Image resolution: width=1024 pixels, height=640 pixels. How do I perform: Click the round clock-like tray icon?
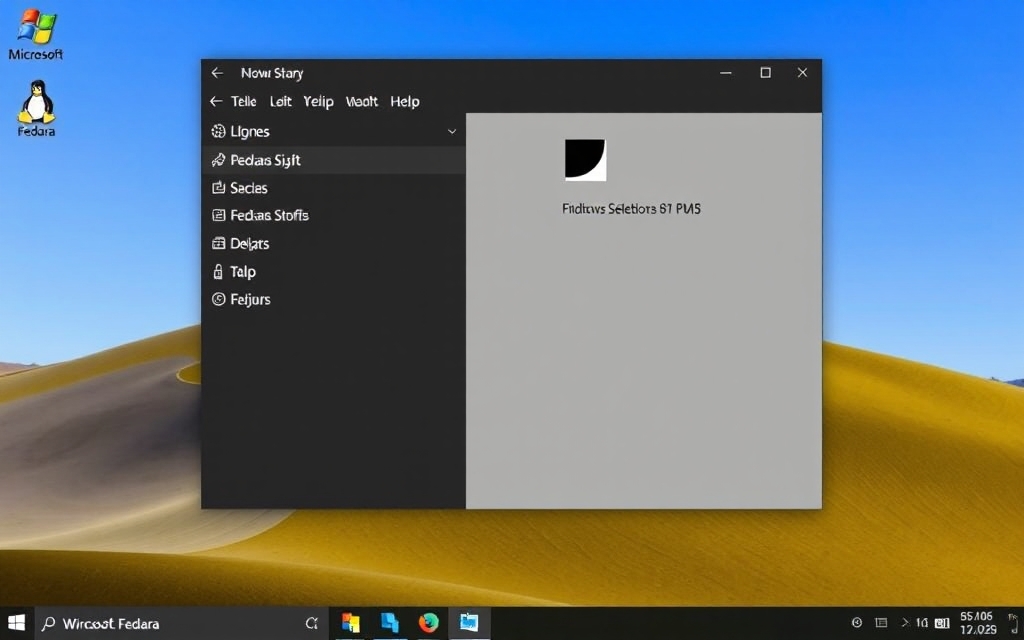coord(857,623)
